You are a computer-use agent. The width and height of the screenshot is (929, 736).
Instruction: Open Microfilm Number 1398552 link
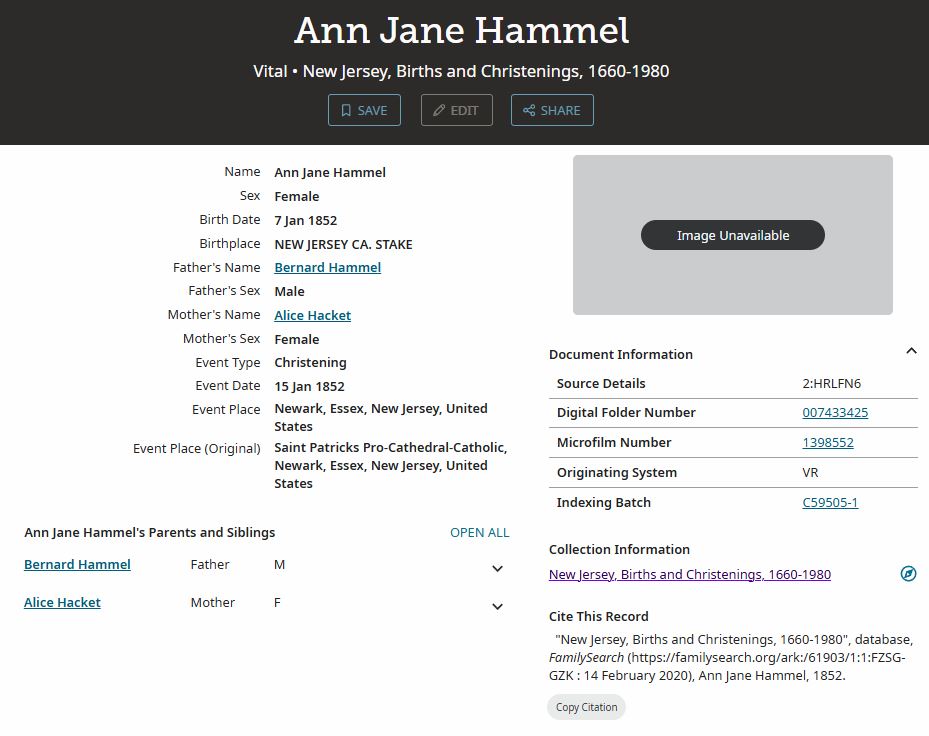pyautogui.click(x=828, y=442)
